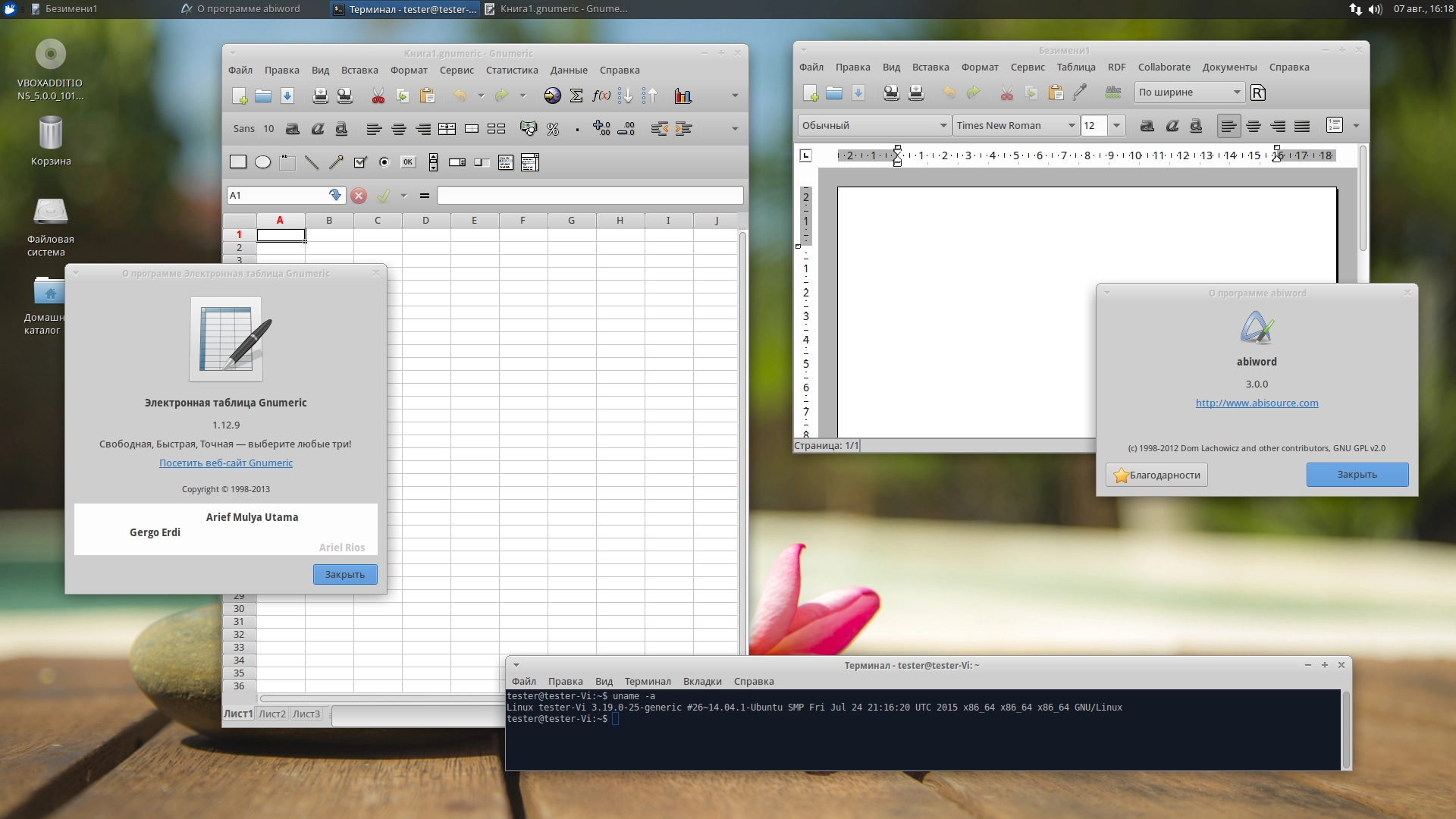
Task: Select the arrow drawing tool in Gnumeric
Action: [335, 162]
